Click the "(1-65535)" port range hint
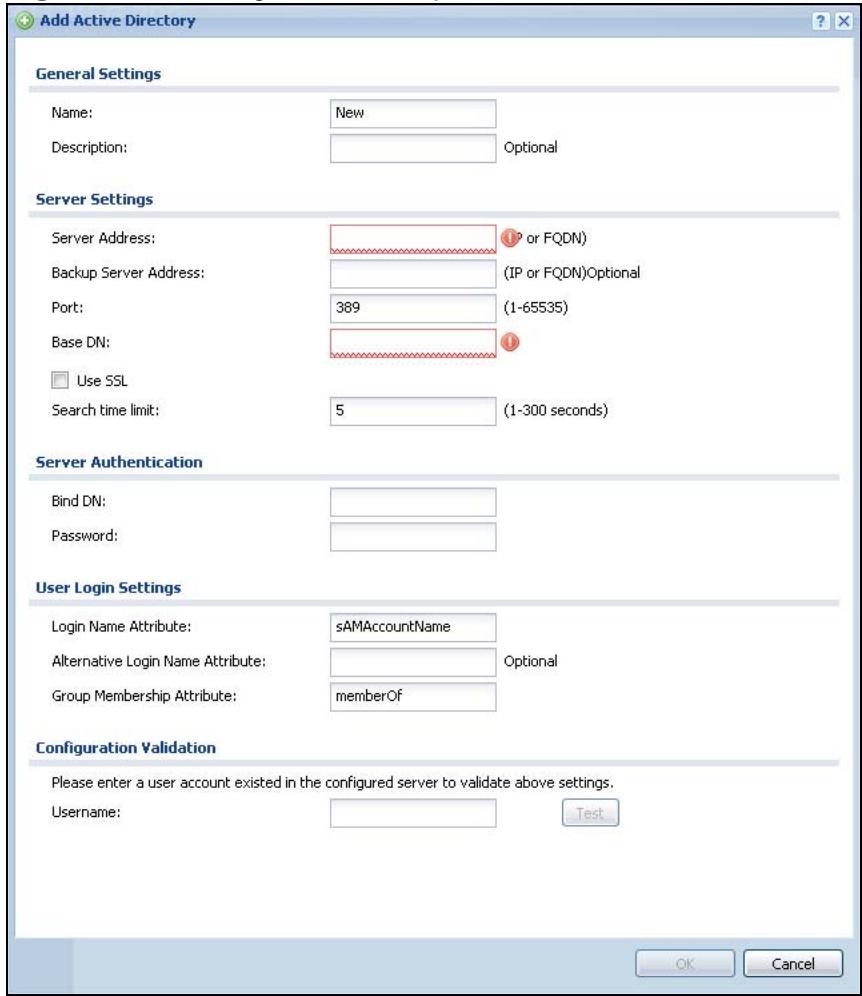Image resolution: width=862 pixels, height=996 pixels. [x=535, y=307]
